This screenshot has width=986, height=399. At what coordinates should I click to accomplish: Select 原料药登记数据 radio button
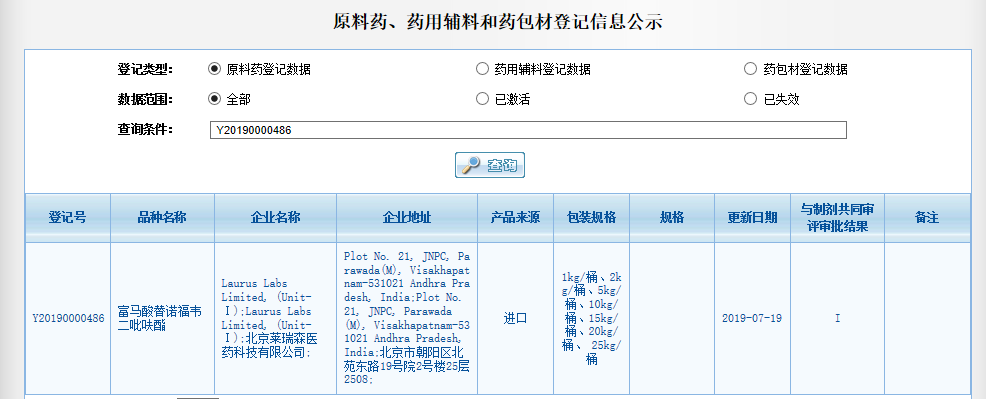point(214,69)
